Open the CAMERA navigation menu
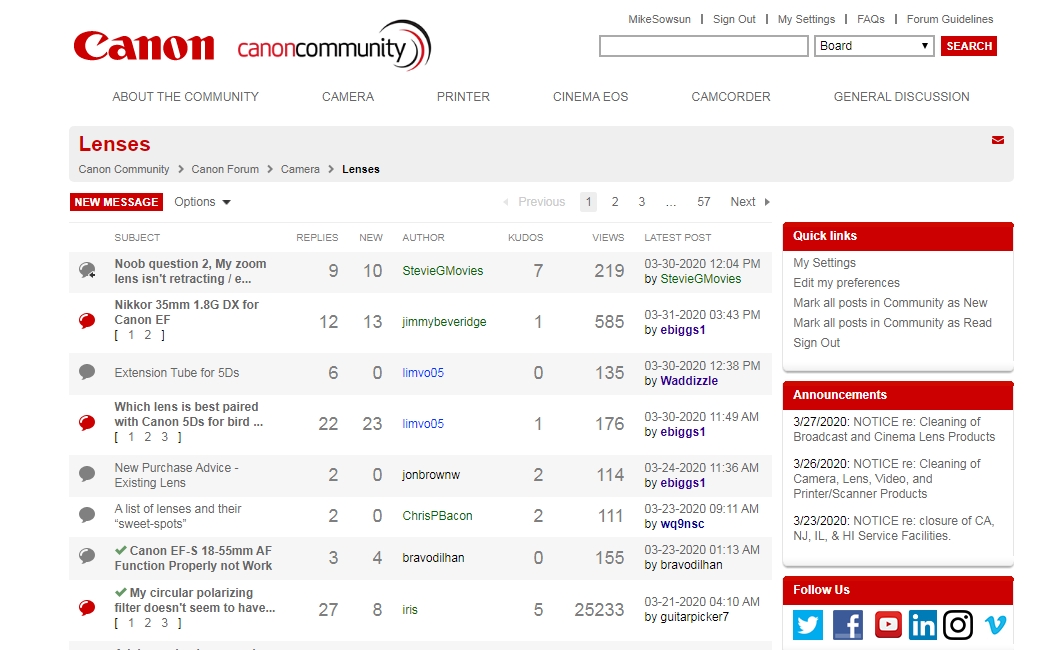This screenshot has height=650, width=1064. (x=347, y=97)
